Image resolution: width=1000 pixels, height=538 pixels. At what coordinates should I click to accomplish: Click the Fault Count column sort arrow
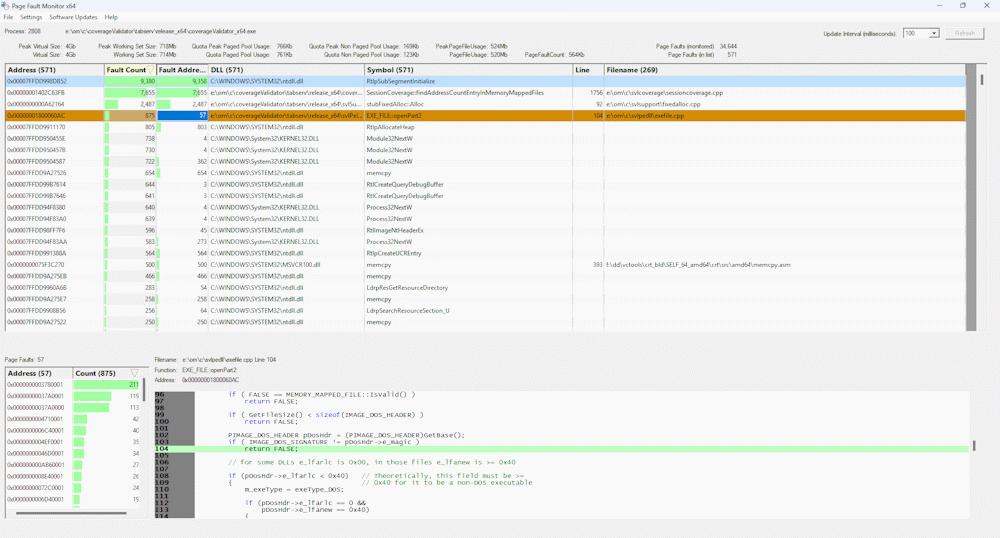151,70
